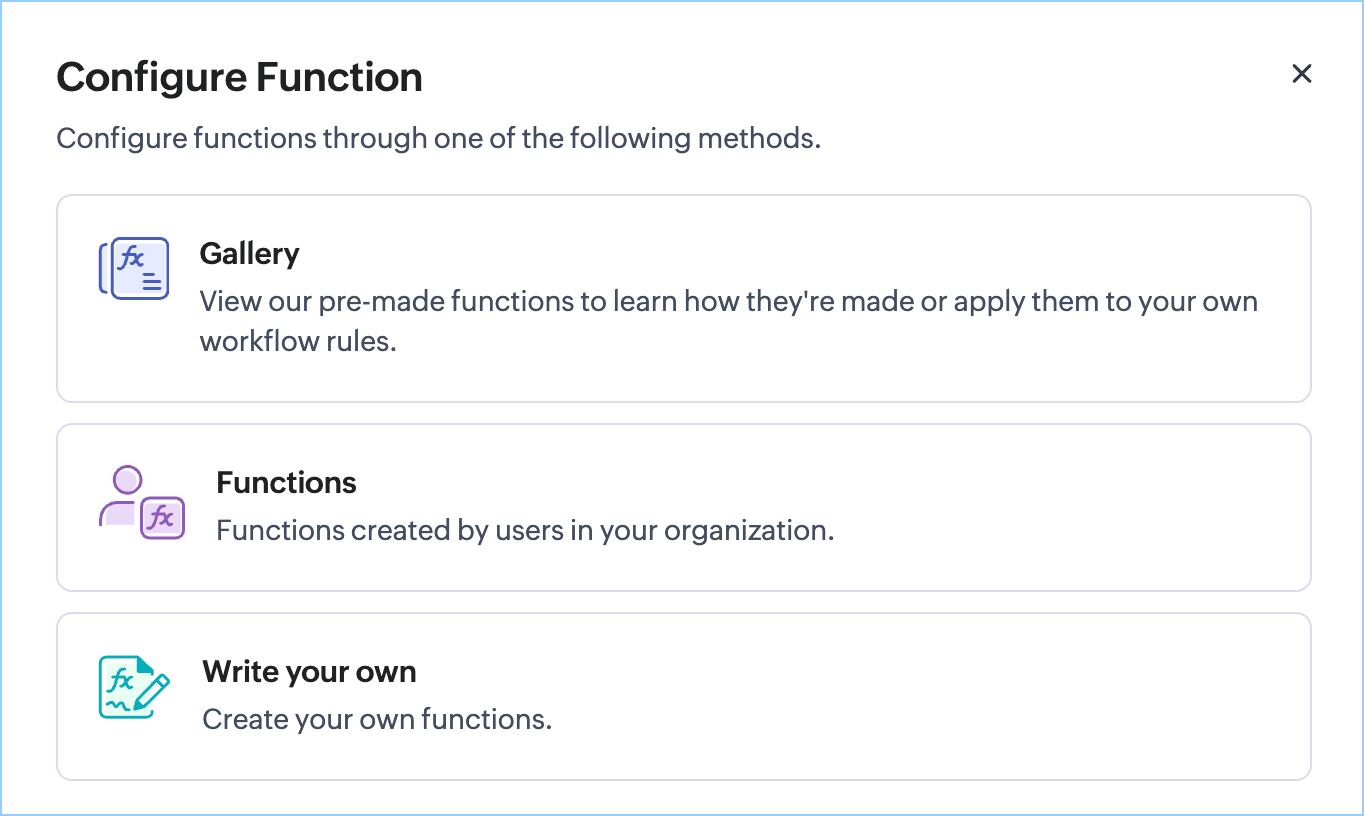
Task: Click the pencil on Write your own icon
Action: click(x=152, y=692)
